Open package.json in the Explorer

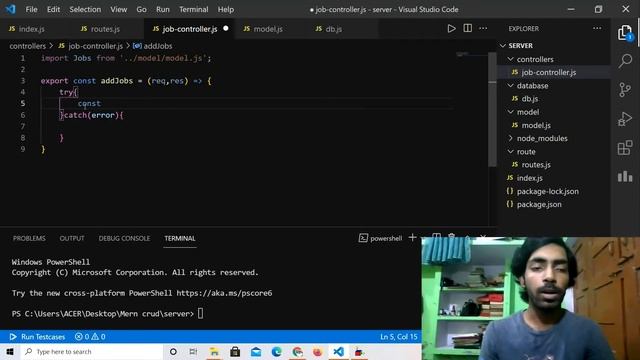click(539, 204)
